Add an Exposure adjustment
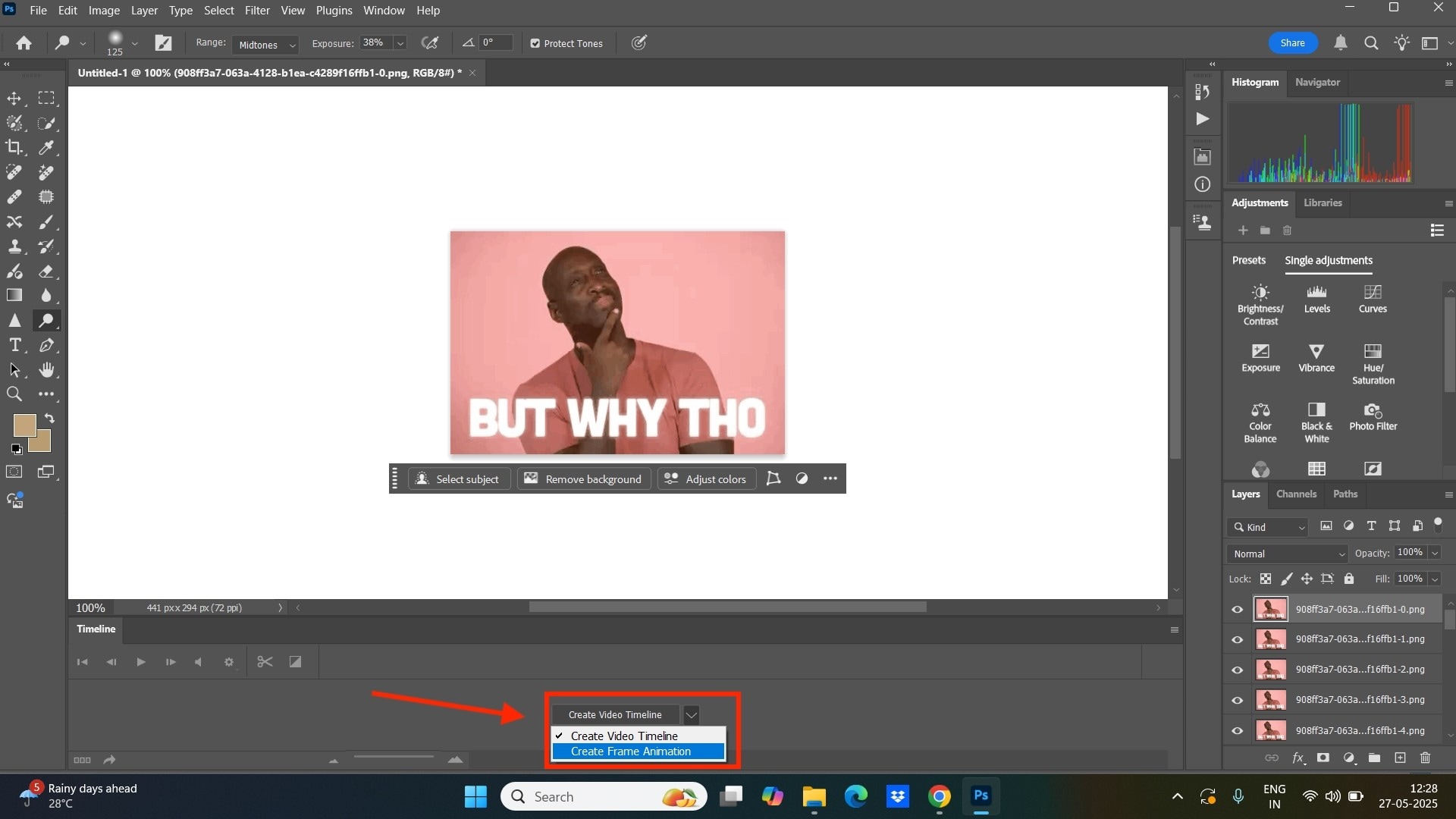This screenshot has height=819, width=1456. [x=1260, y=358]
